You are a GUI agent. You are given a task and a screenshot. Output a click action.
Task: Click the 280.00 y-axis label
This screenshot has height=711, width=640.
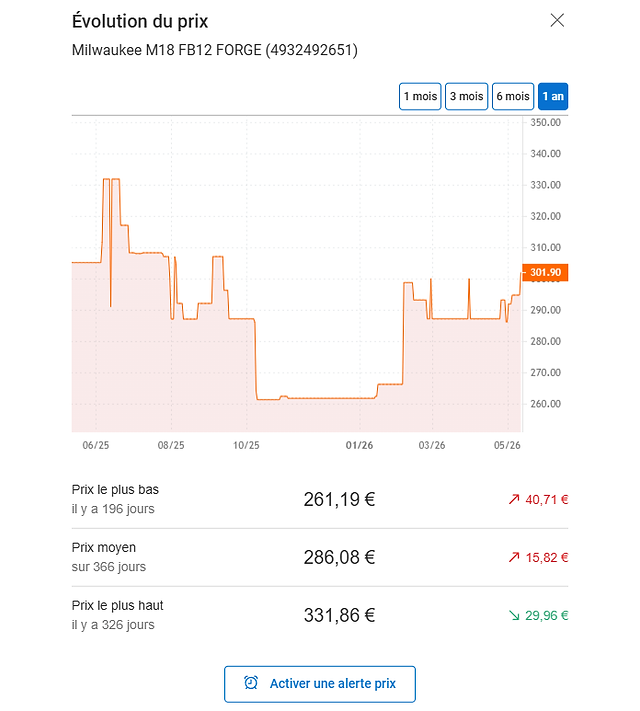(x=546, y=341)
